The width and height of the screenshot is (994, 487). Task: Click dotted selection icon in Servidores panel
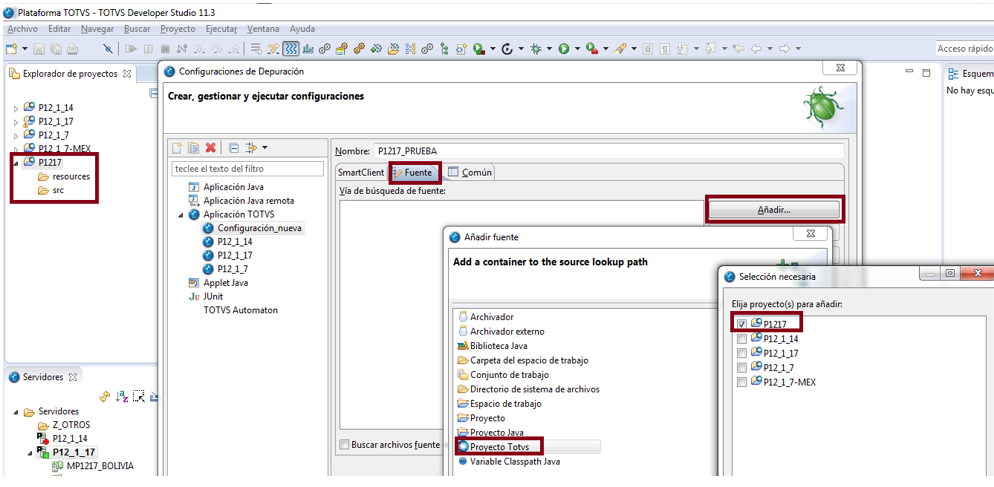click(x=139, y=397)
